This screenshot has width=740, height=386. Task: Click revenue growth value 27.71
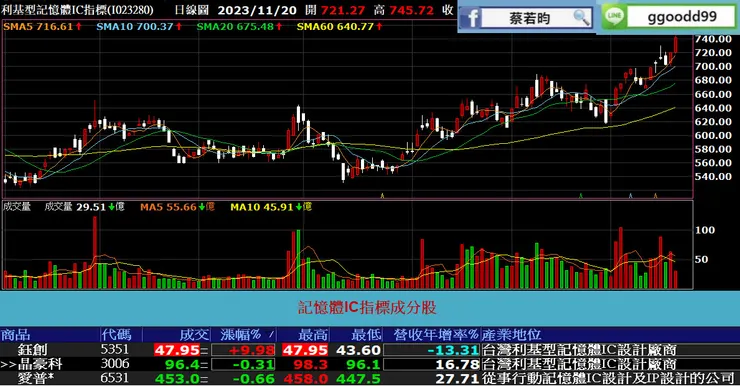tap(457, 378)
